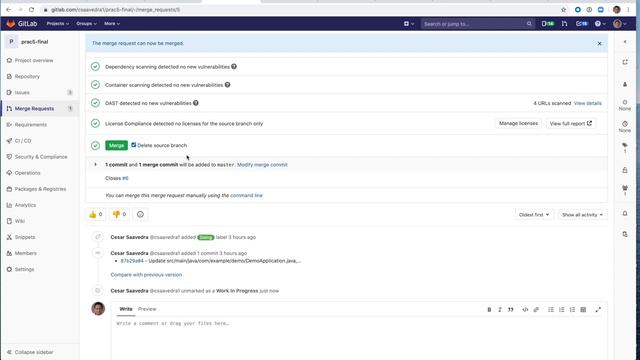This screenshot has width=640, height=360.
Task: Open Show all activity dropdown
Action: pos(582,215)
